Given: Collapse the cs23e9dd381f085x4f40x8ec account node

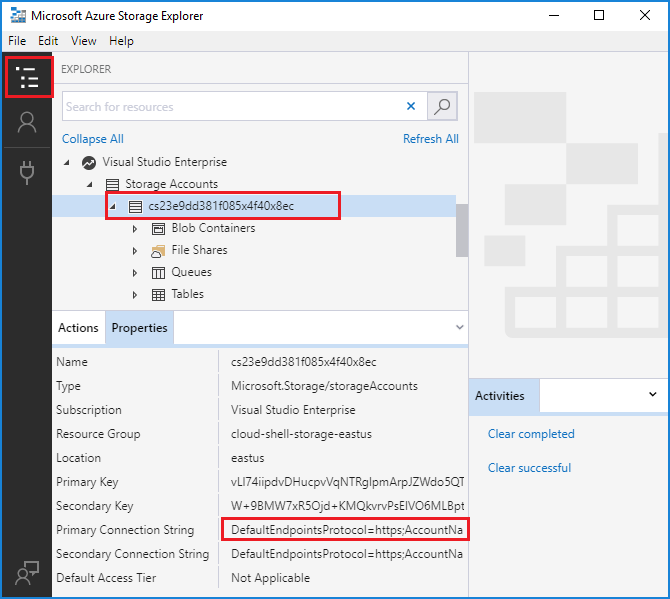Looking at the screenshot, I should click(x=112, y=207).
